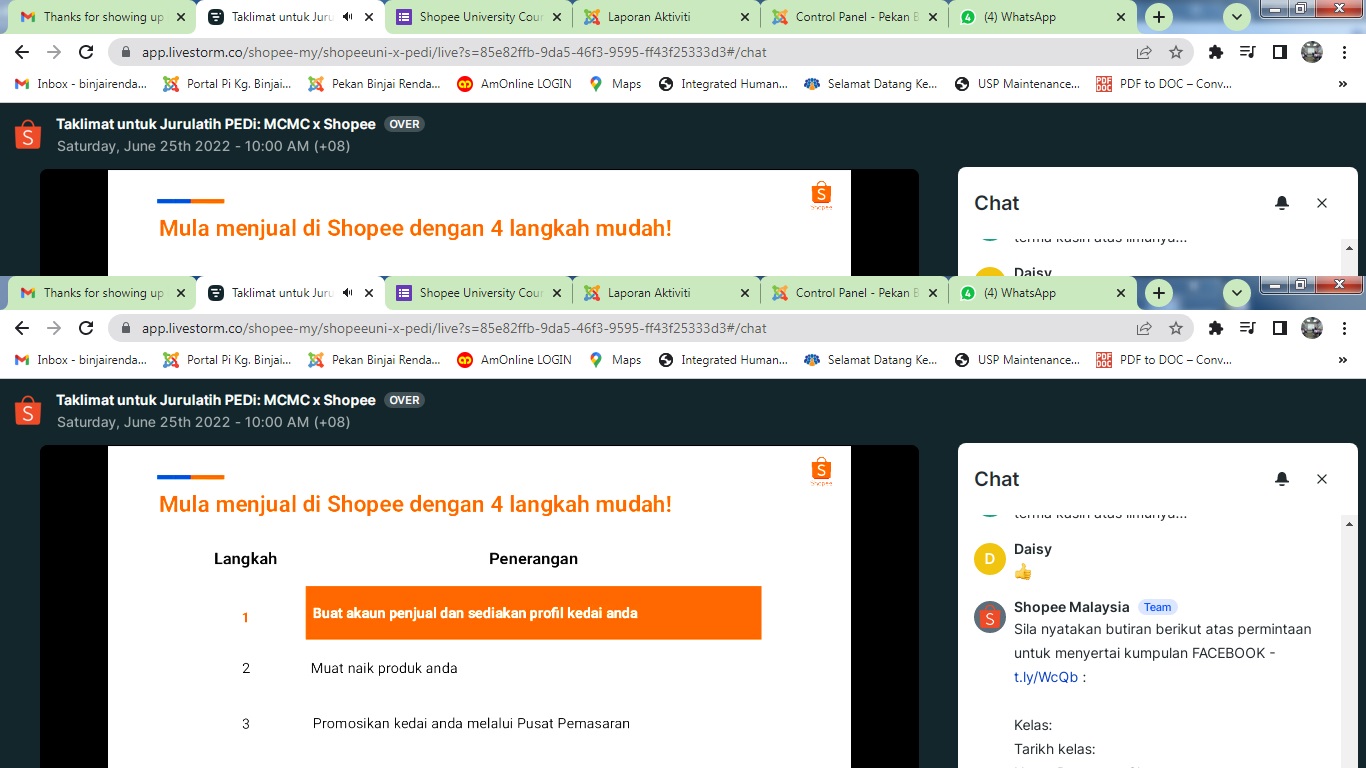Screen dimensions: 1366x768
Task: Bookmark page with star icon in lower address bar
Action: click(x=1176, y=328)
